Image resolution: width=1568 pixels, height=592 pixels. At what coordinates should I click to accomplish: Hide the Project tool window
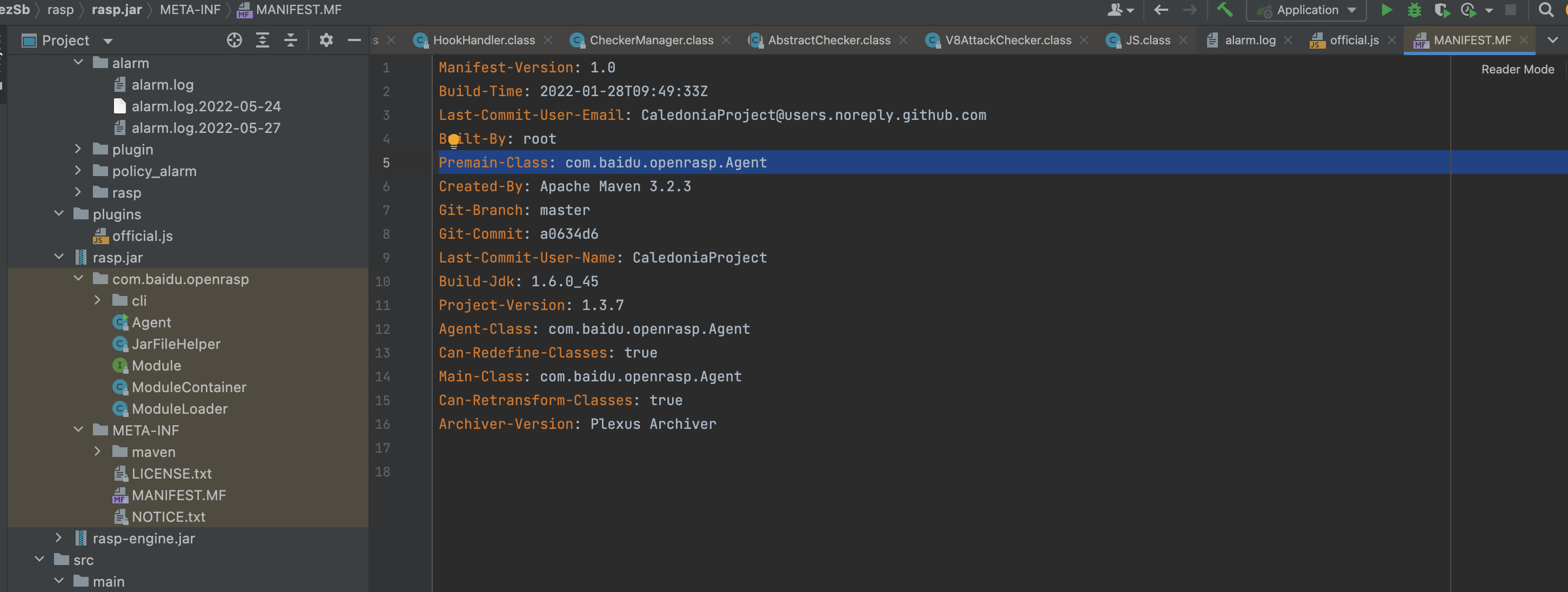tap(354, 40)
